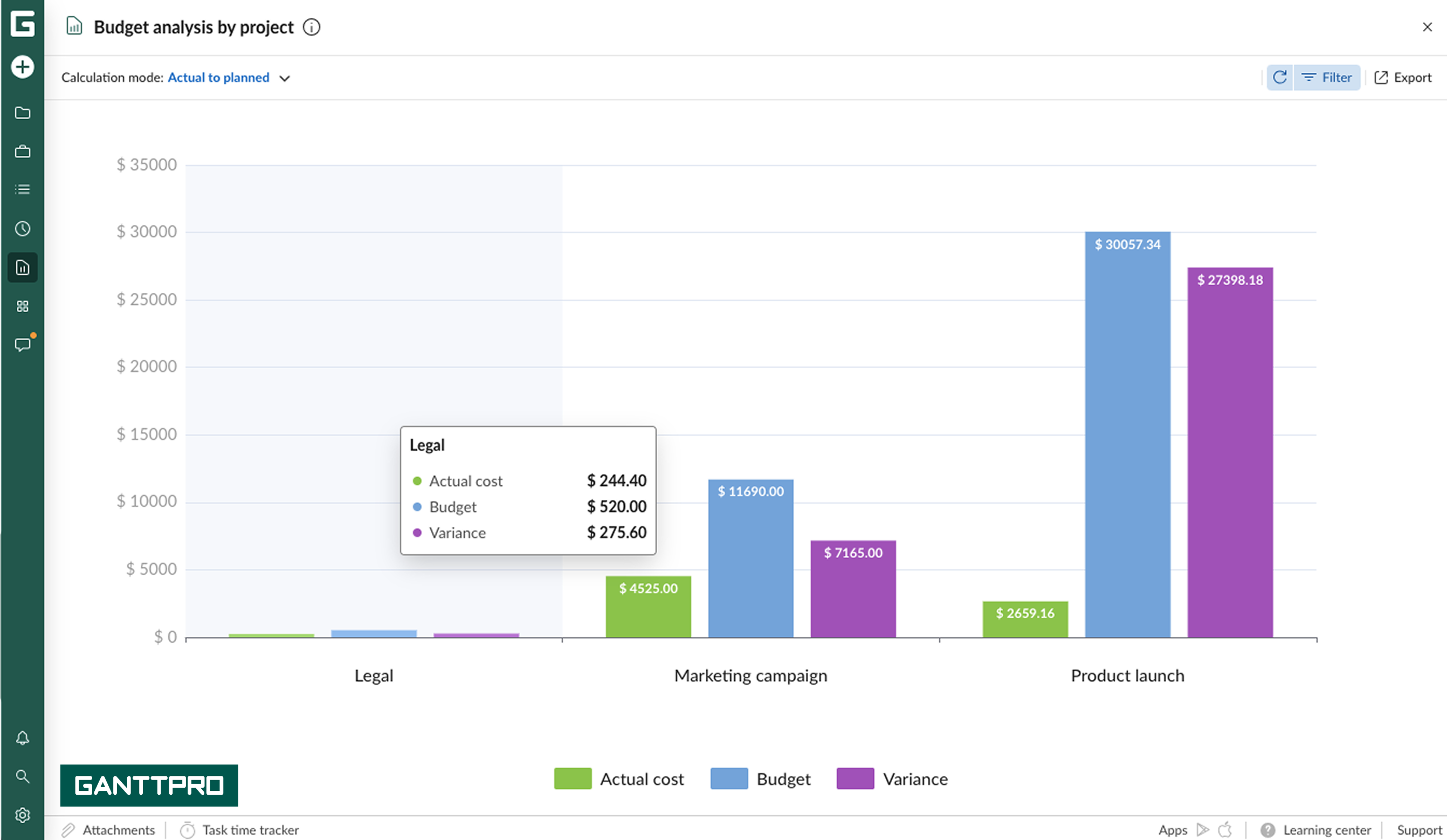Open the time log clock icon
1447x840 pixels.
tap(23, 228)
